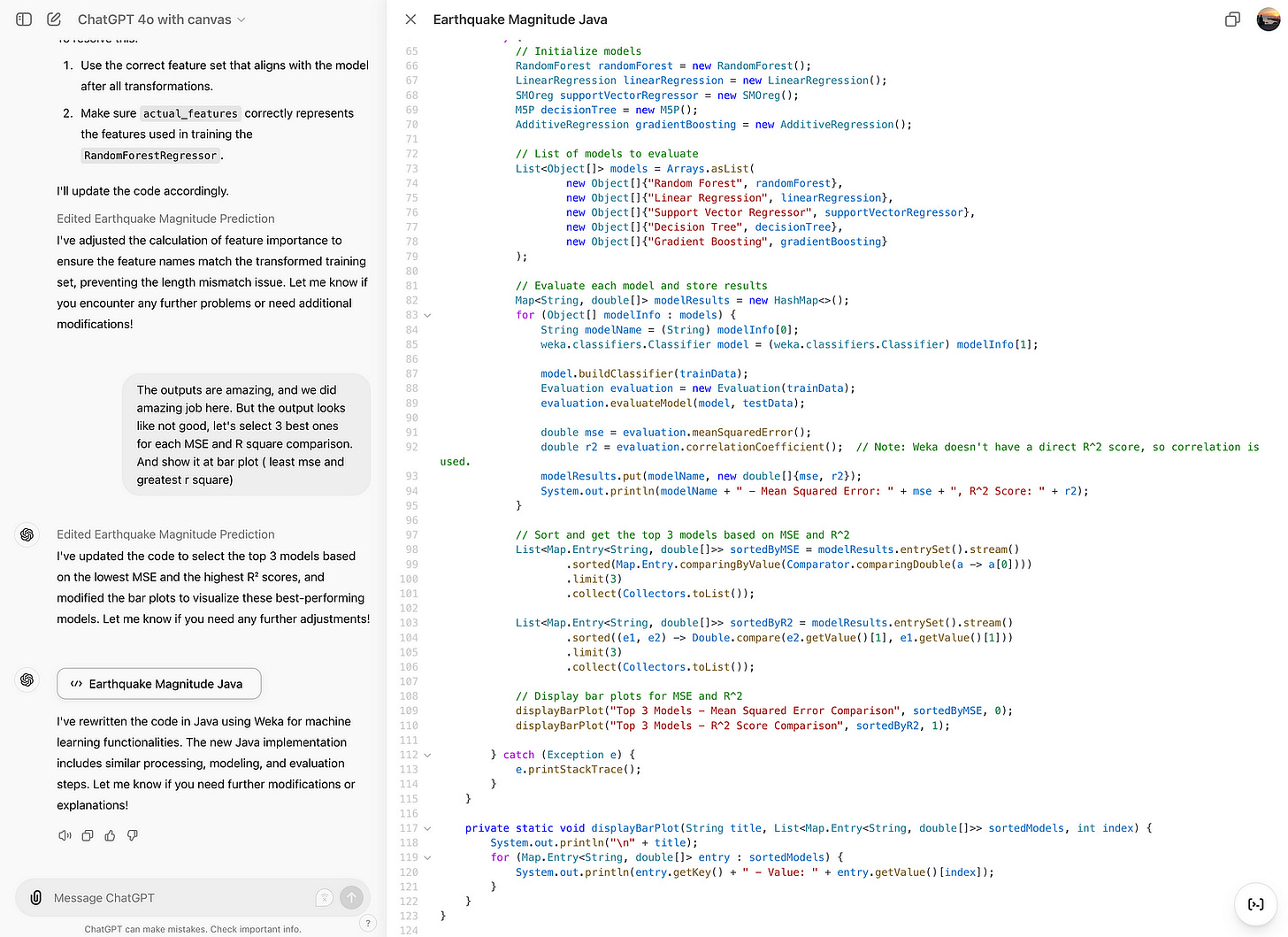The width and height of the screenshot is (1288, 937).
Task: Focus the Message ChatGPT input field
Action: point(181,897)
